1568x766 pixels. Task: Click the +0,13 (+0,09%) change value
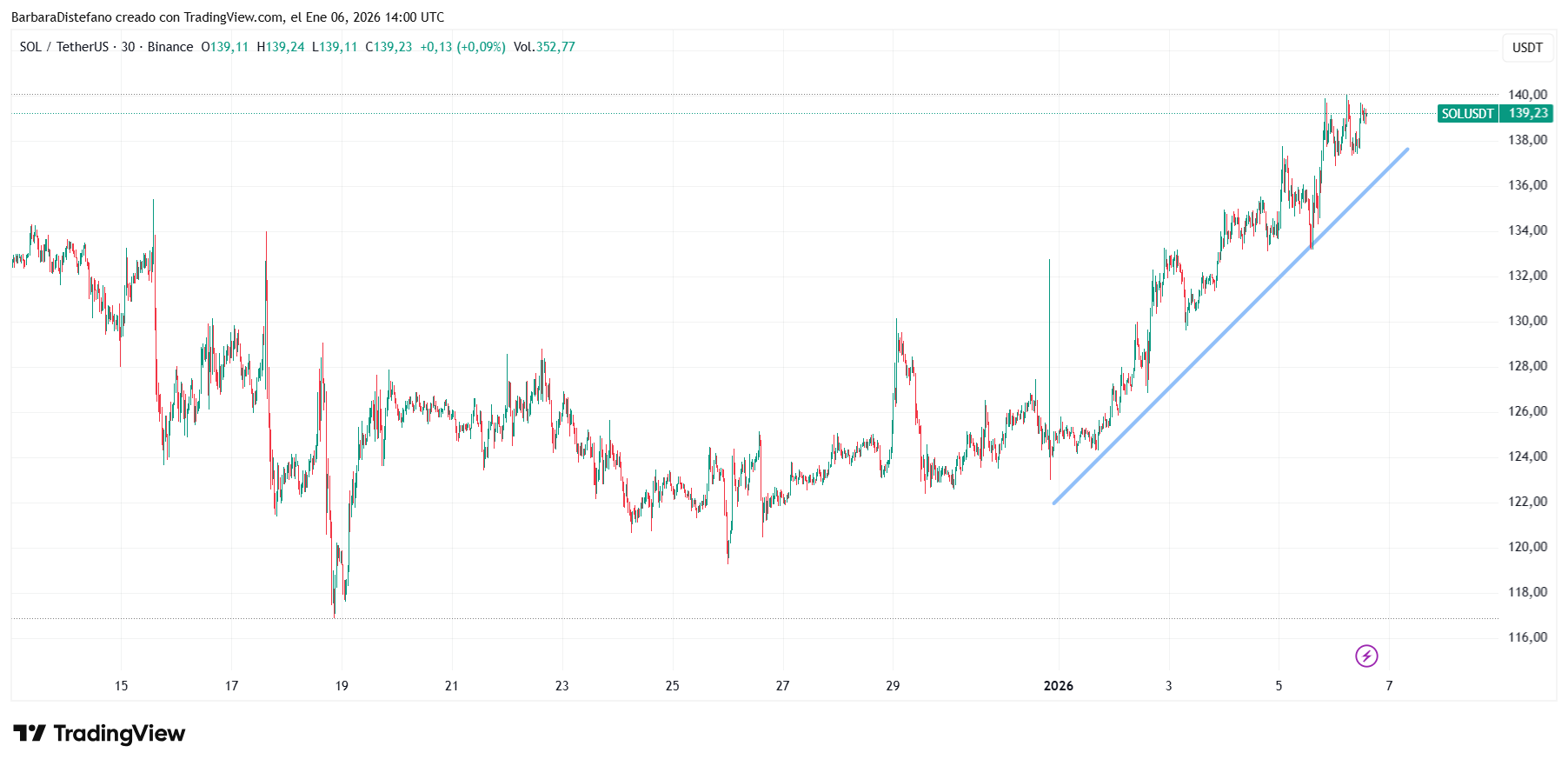462,47
